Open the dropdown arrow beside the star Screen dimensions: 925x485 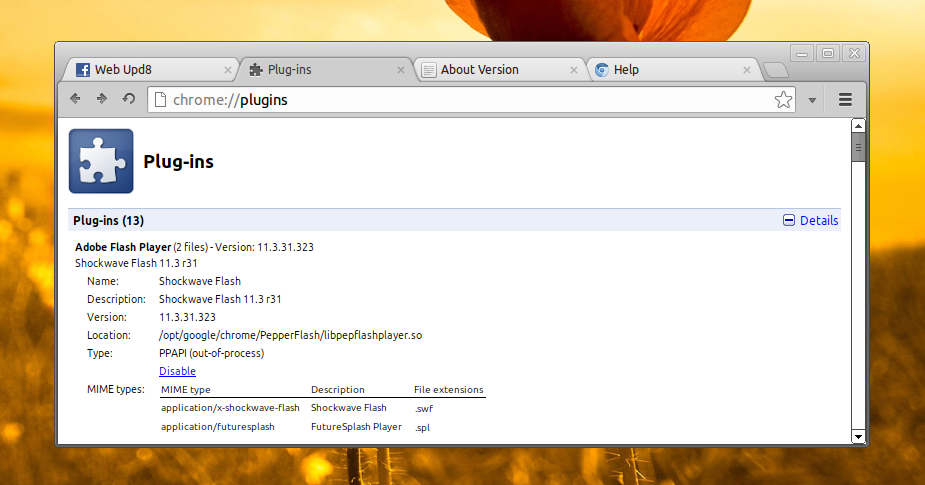812,100
